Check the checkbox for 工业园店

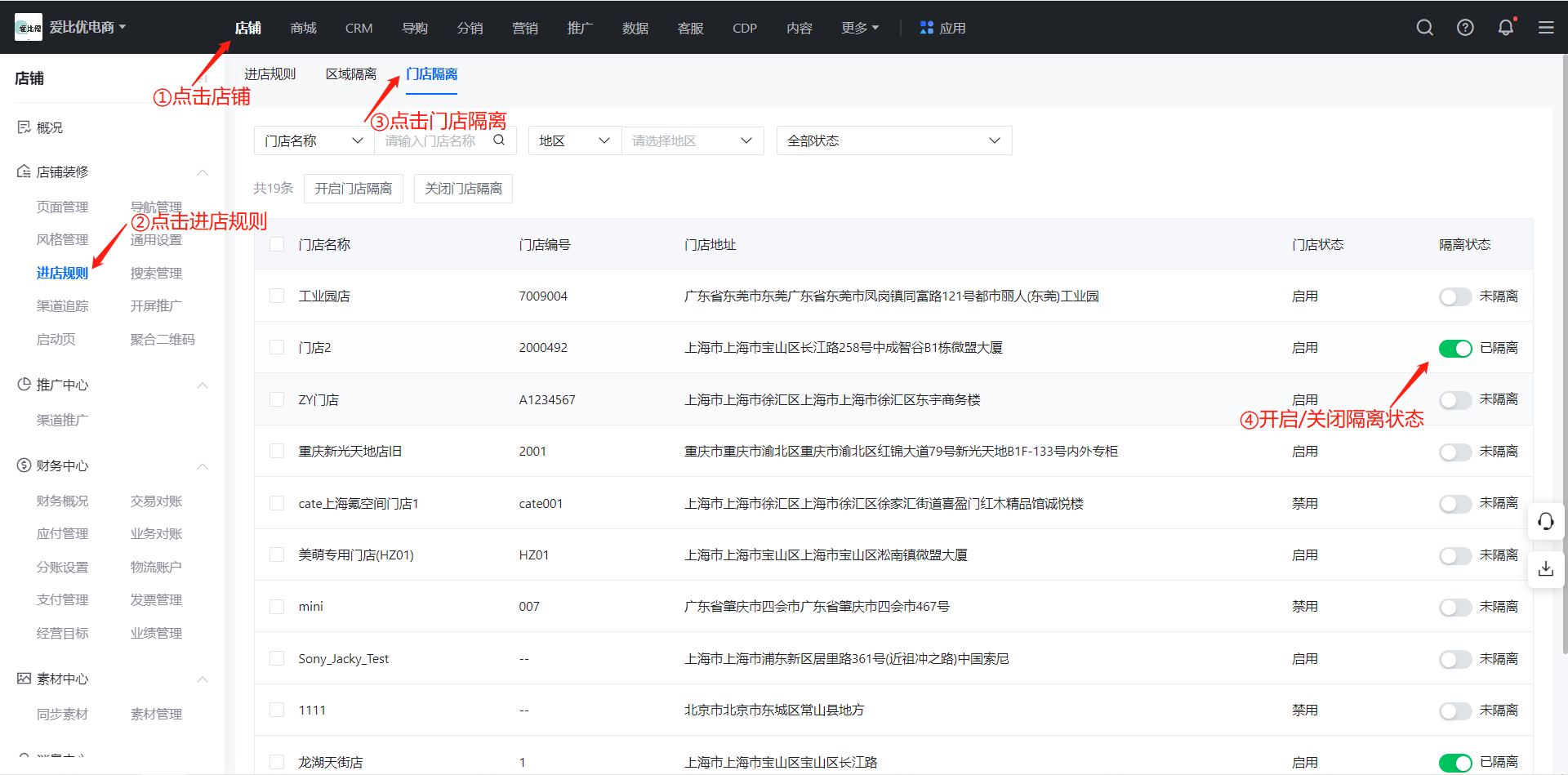click(277, 296)
